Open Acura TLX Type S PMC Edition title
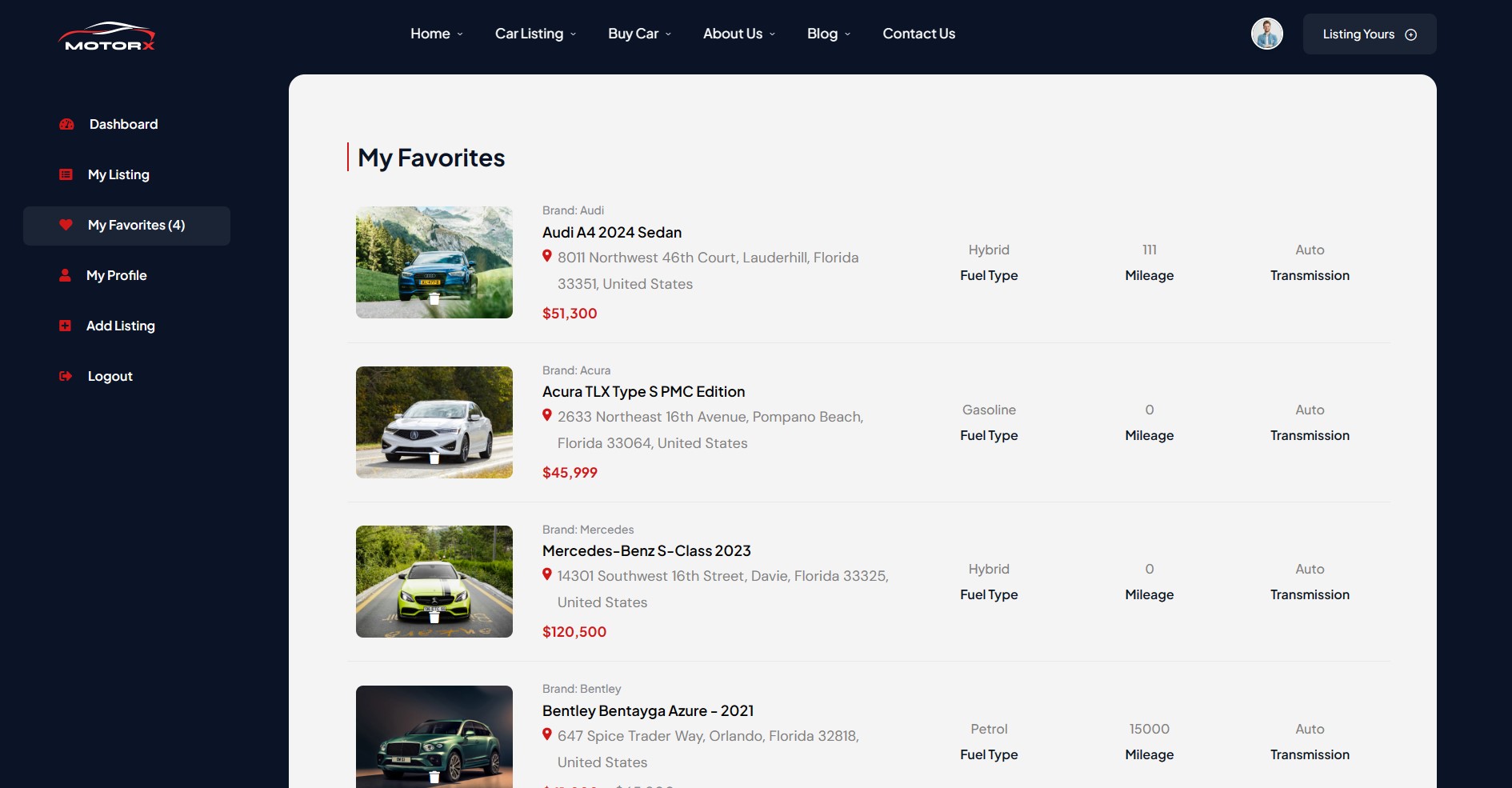The height and width of the screenshot is (788, 1512). tap(643, 391)
